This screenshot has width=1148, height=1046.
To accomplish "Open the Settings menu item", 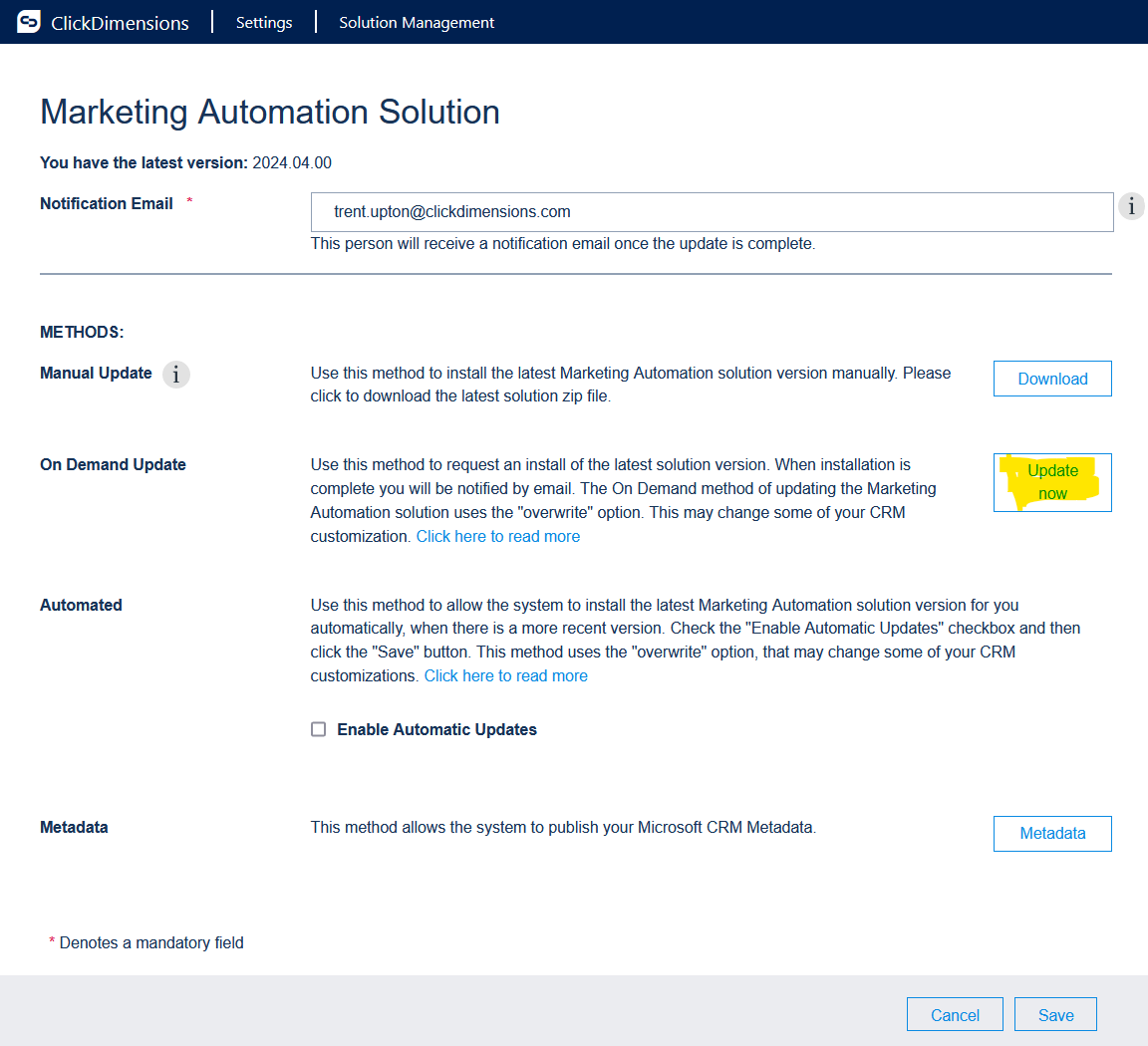I will [x=264, y=23].
